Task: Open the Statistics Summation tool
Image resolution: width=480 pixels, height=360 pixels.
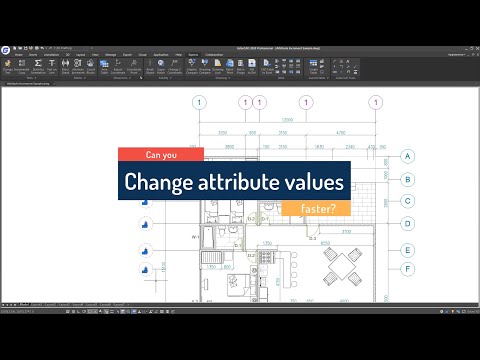Action: [x=38, y=67]
